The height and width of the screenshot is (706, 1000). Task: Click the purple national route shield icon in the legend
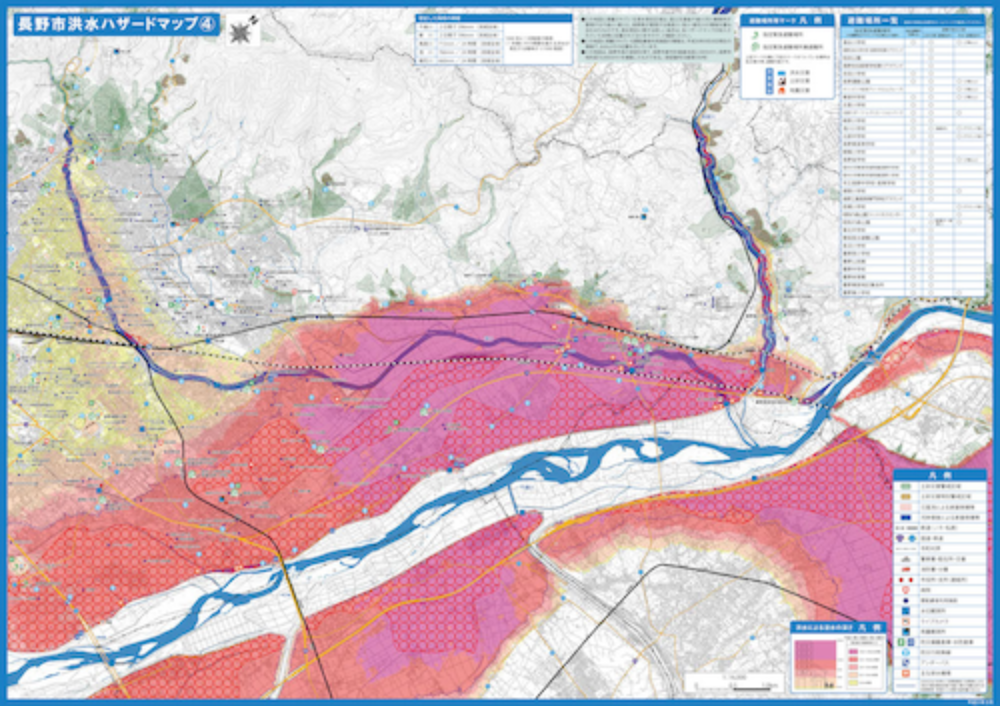(901, 538)
